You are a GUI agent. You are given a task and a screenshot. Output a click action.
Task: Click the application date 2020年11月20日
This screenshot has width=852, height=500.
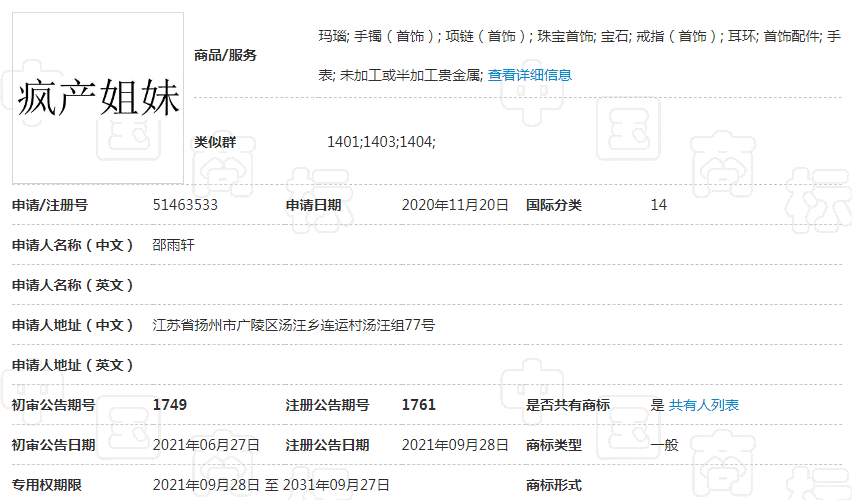click(455, 205)
